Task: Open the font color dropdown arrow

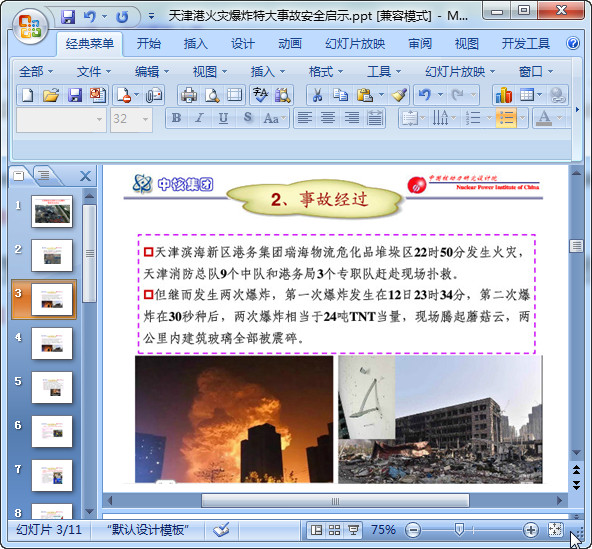Action: pos(560,118)
